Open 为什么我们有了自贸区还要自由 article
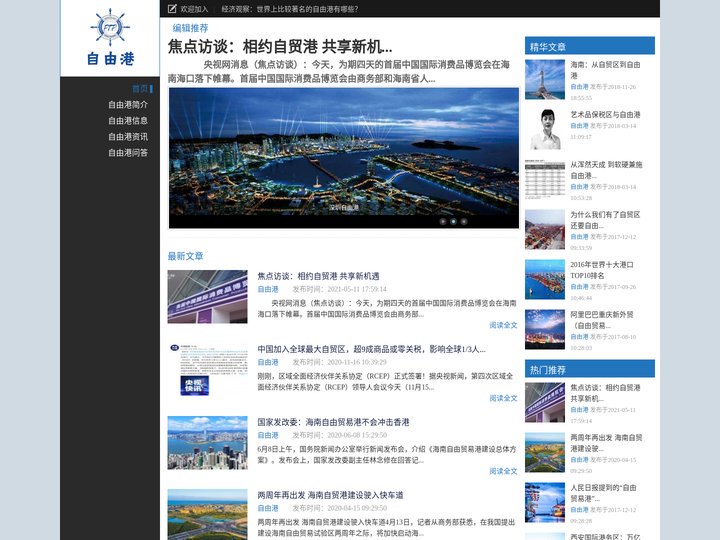The width and height of the screenshot is (720, 540). click(605, 220)
